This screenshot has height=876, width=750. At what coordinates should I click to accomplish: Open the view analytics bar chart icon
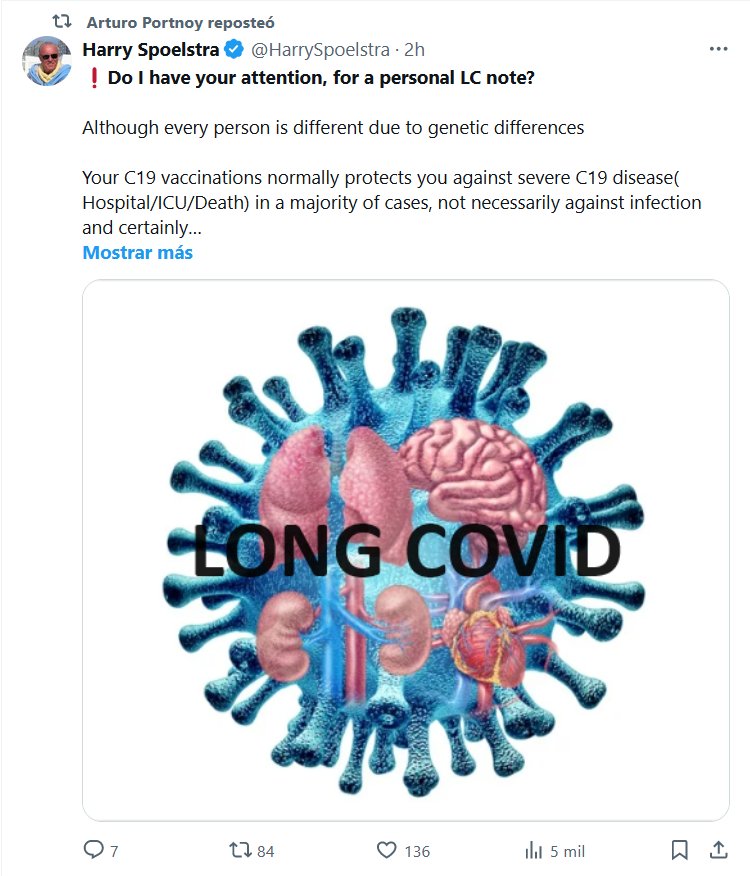point(533,850)
